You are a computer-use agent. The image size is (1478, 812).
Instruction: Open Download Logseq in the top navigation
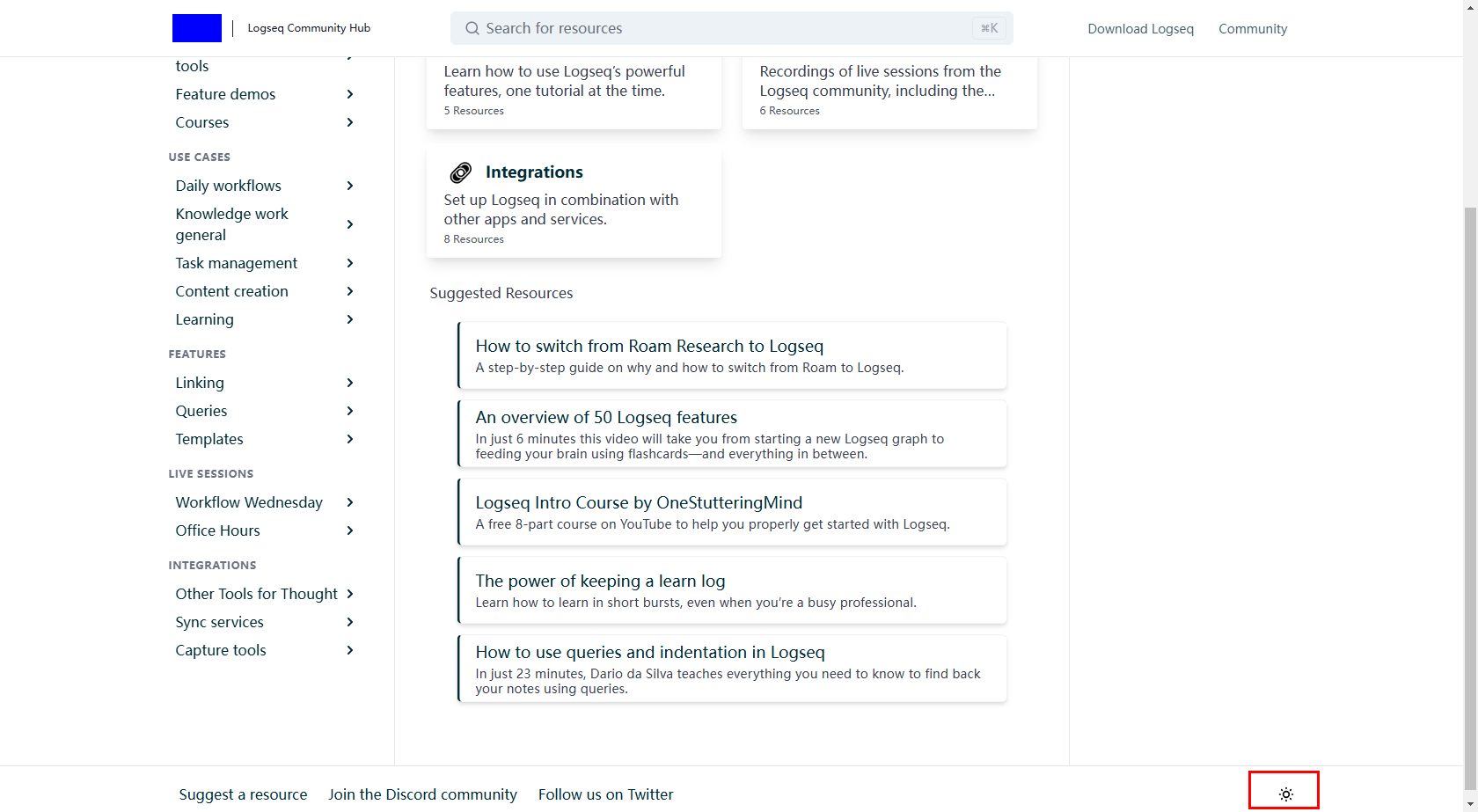tap(1140, 29)
